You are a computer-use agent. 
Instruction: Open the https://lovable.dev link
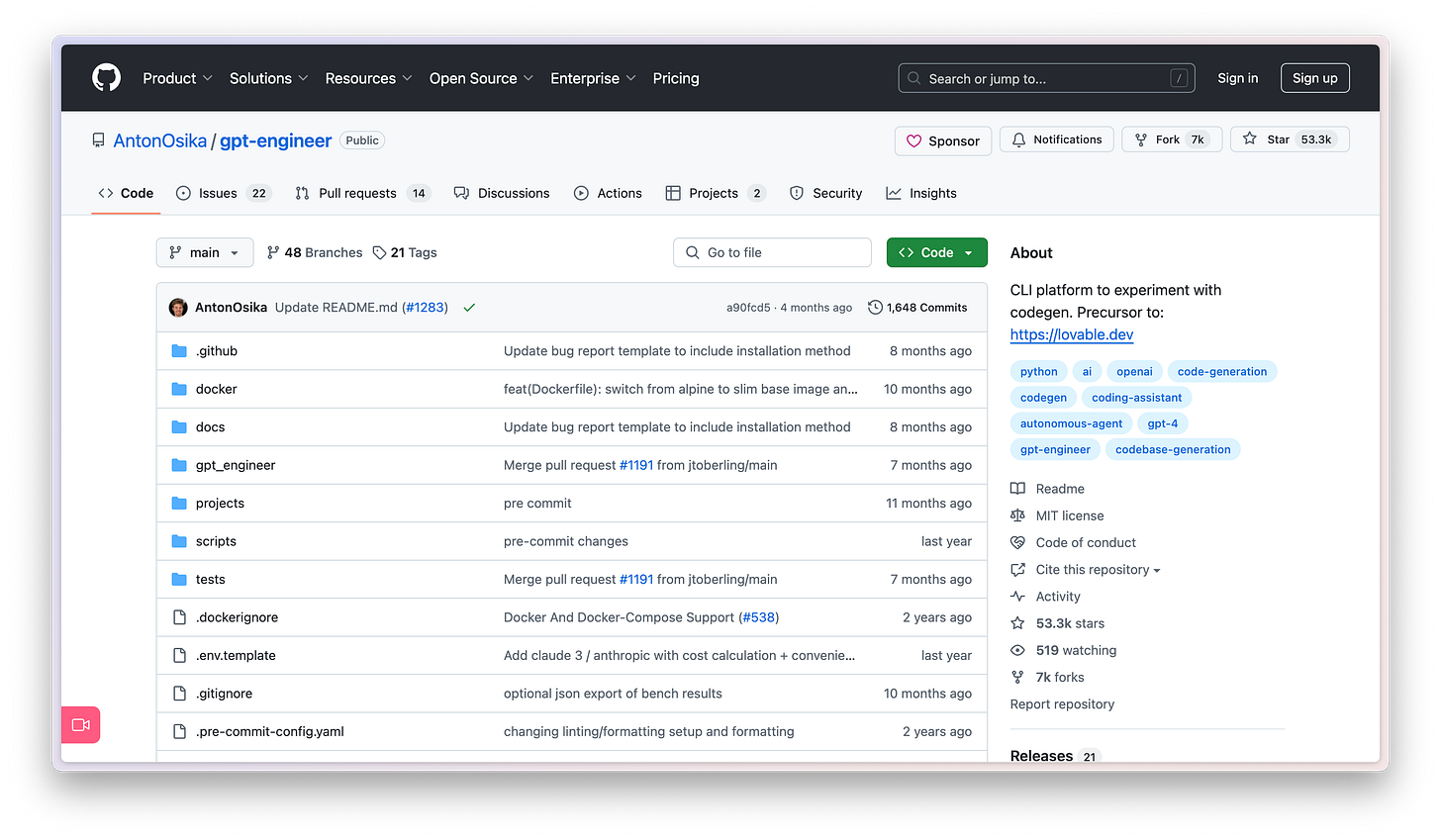click(x=1072, y=334)
